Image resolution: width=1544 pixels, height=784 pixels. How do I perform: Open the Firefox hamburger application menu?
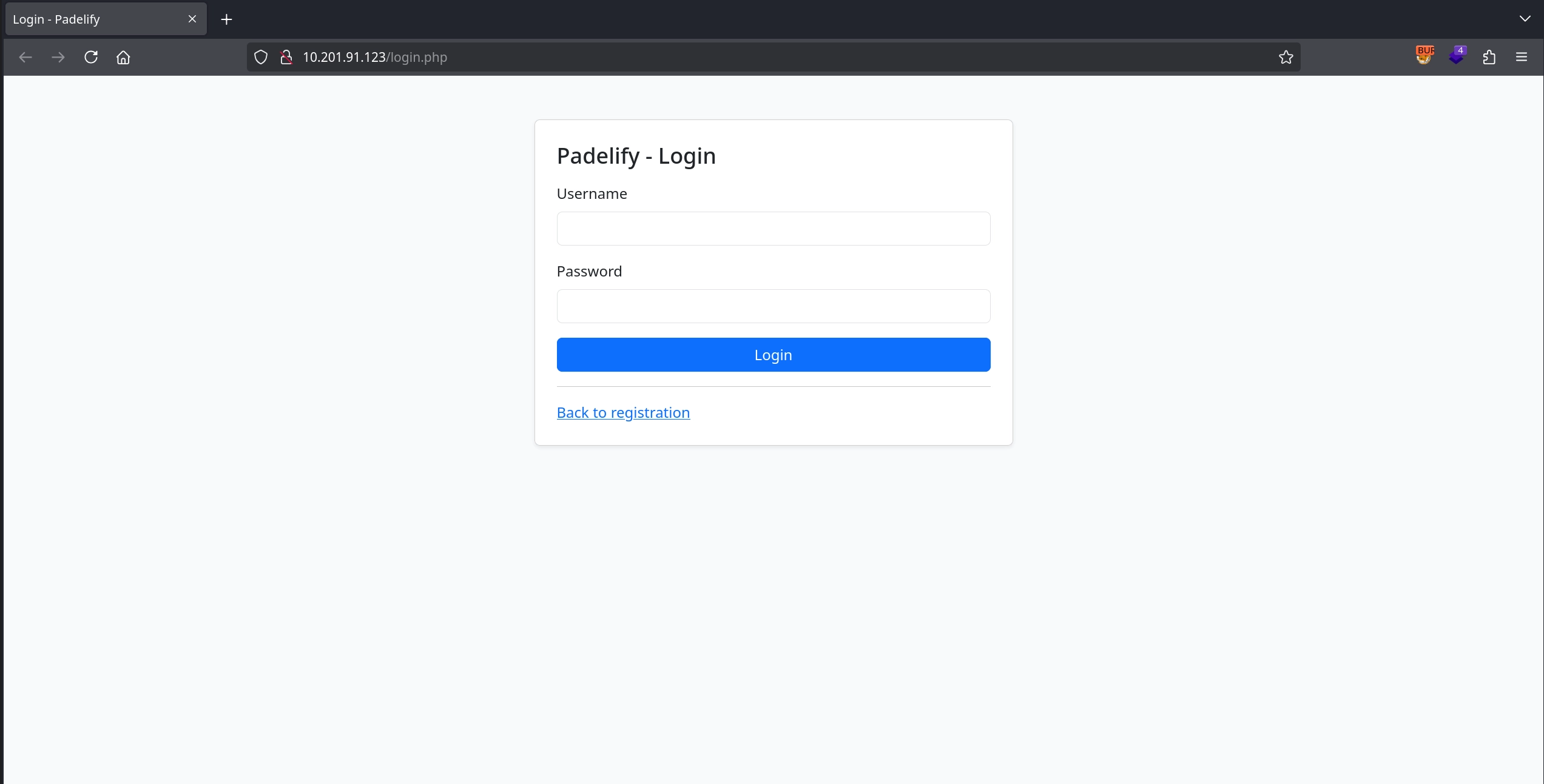tap(1521, 57)
